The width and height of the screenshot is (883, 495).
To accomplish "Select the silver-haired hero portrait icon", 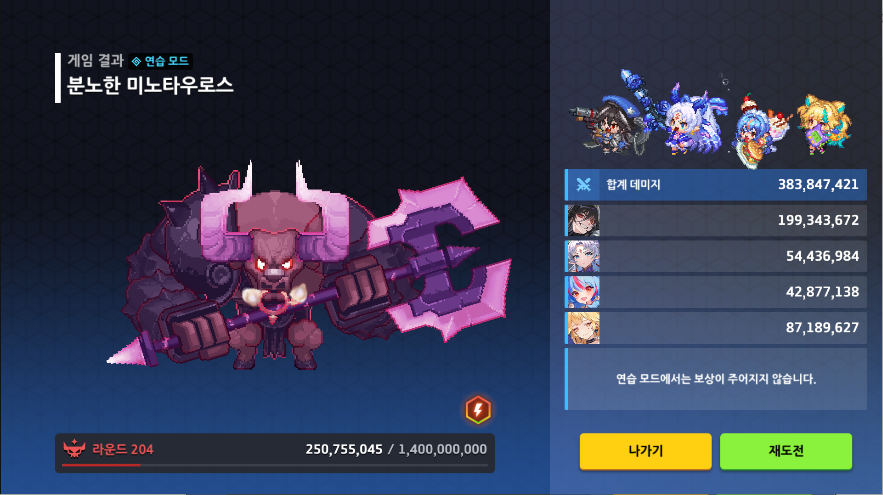I will pyautogui.click(x=583, y=256).
